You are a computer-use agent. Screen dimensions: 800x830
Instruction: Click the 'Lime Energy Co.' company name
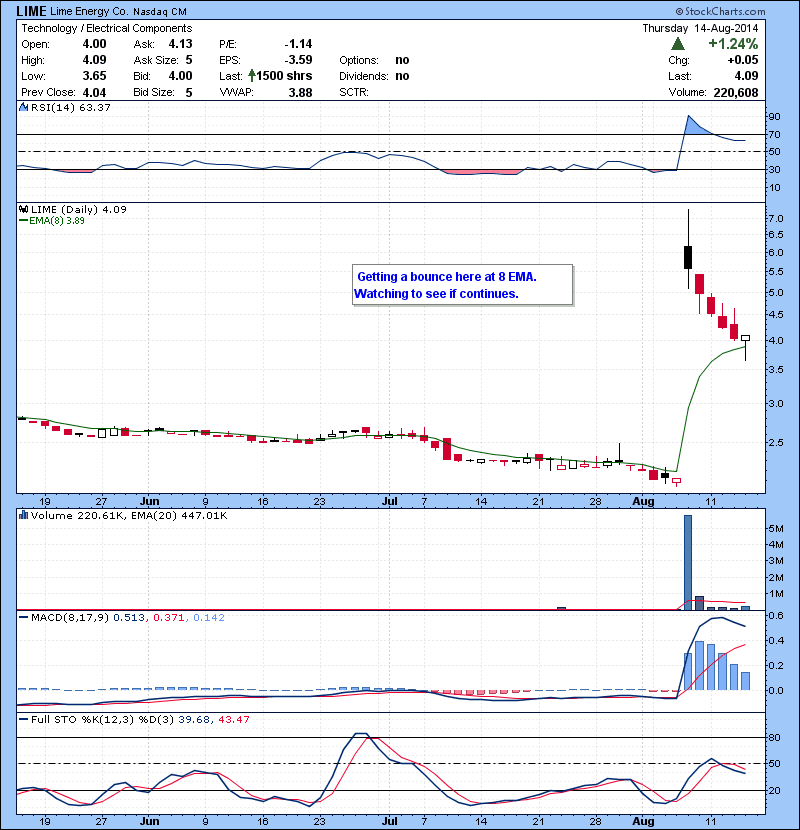pos(89,11)
